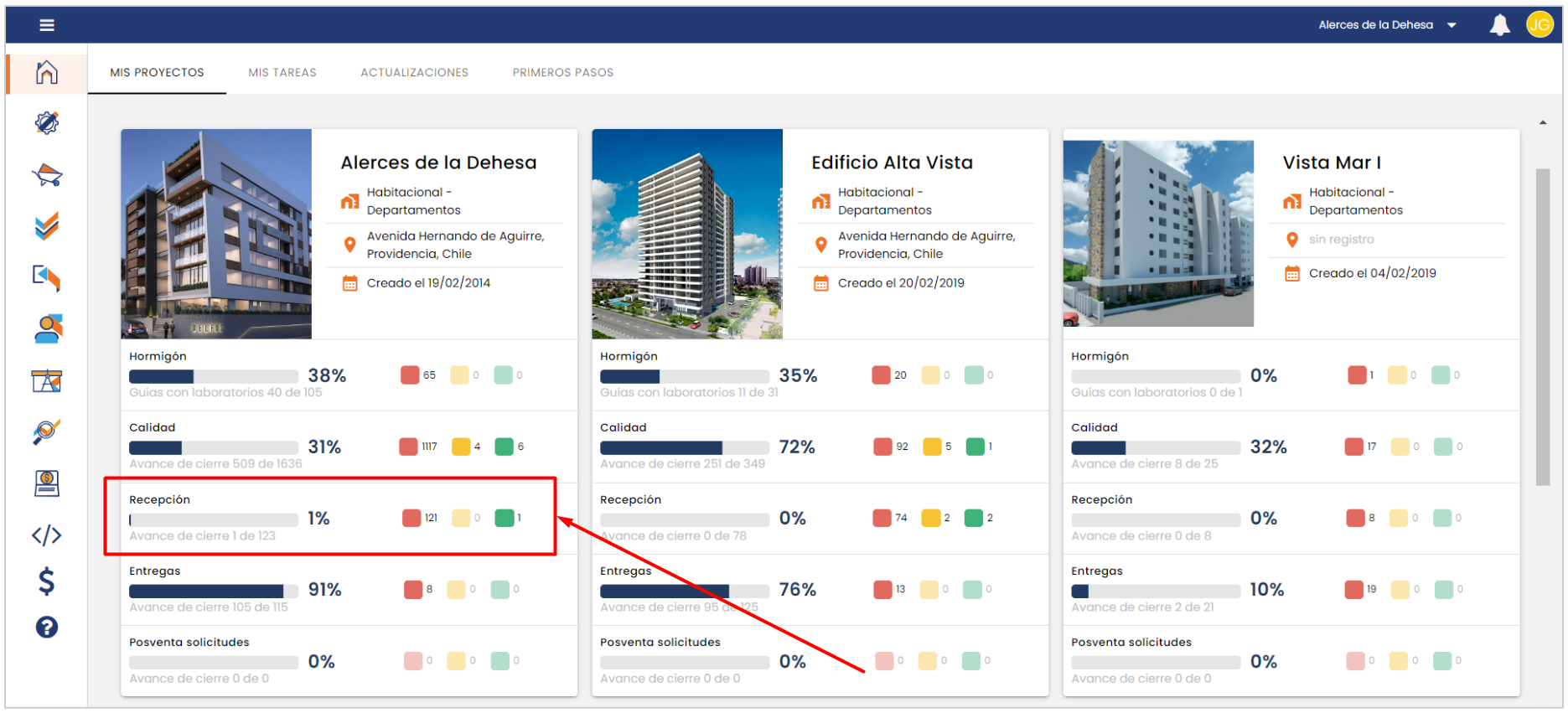Select the double checkmark sidebar icon
Screen dimensions: 1568x713
pos(47,226)
